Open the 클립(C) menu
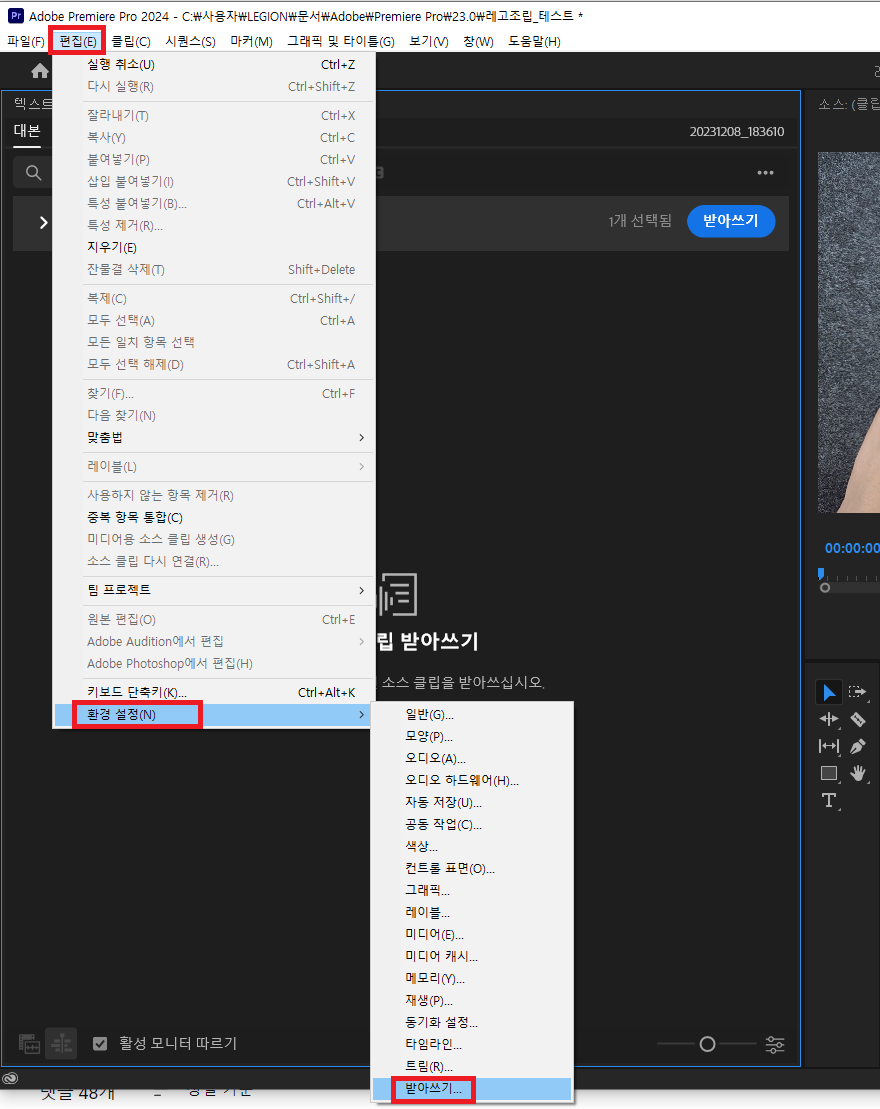Screen dimensions: 880x1109 (131, 41)
